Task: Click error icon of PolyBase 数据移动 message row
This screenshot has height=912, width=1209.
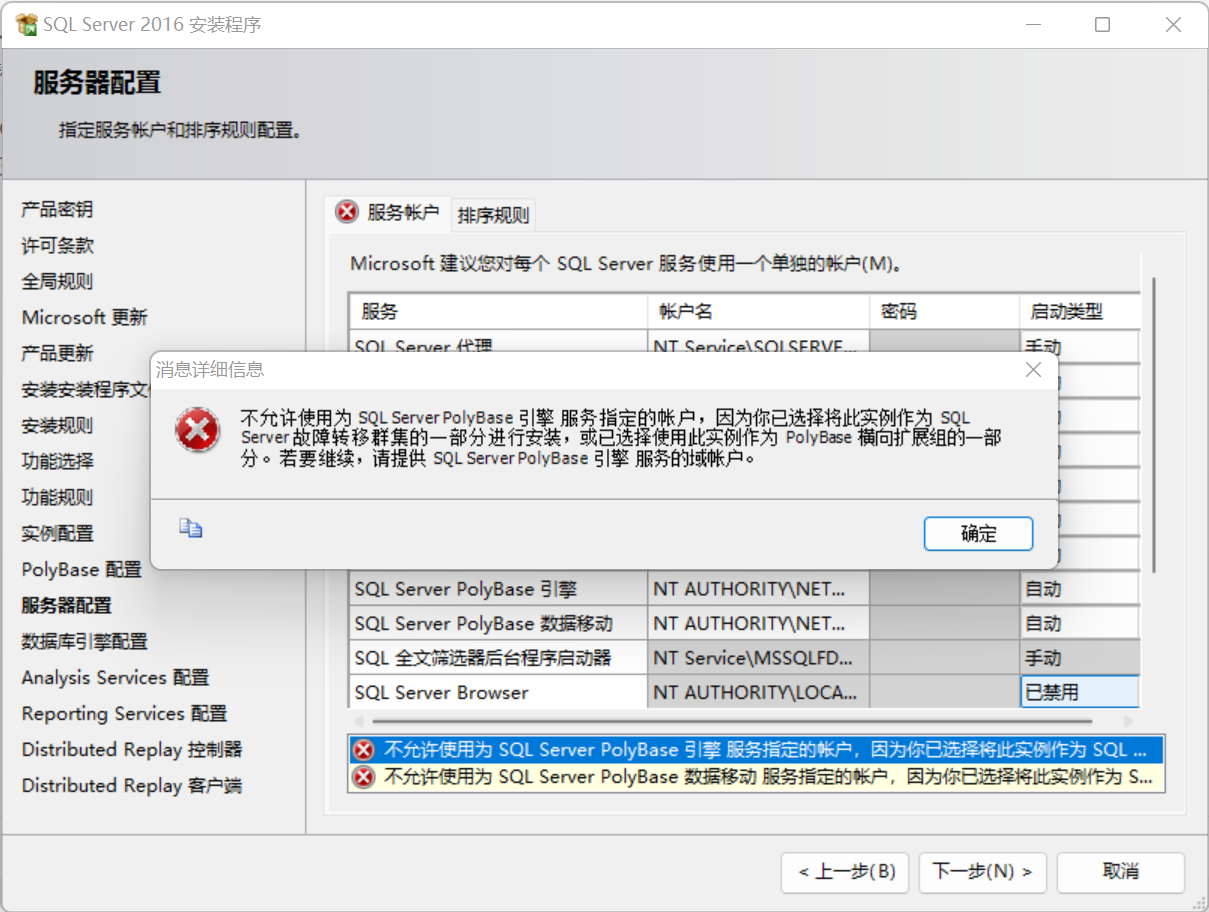Action: (364, 776)
